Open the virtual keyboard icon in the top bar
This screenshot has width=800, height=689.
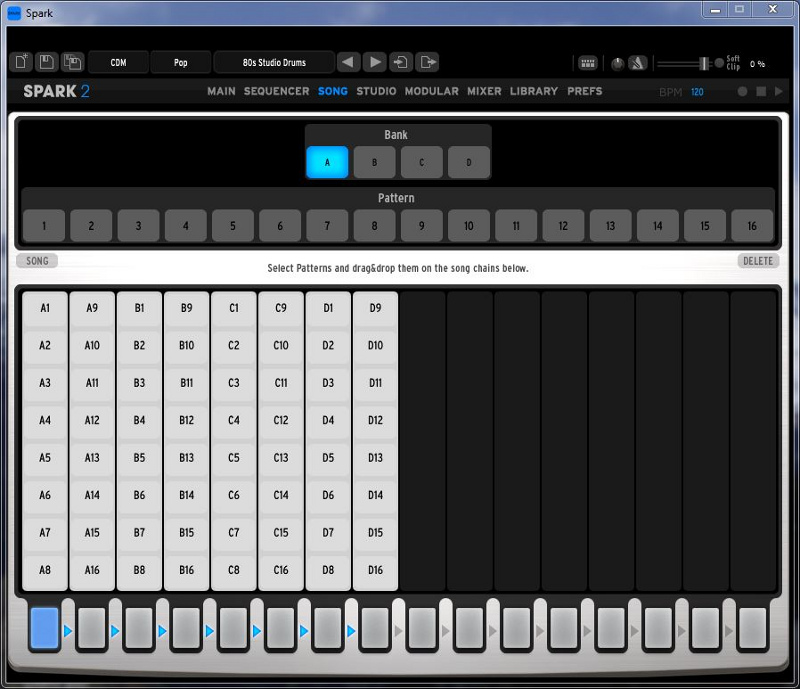pyautogui.click(x=588, y=63)
